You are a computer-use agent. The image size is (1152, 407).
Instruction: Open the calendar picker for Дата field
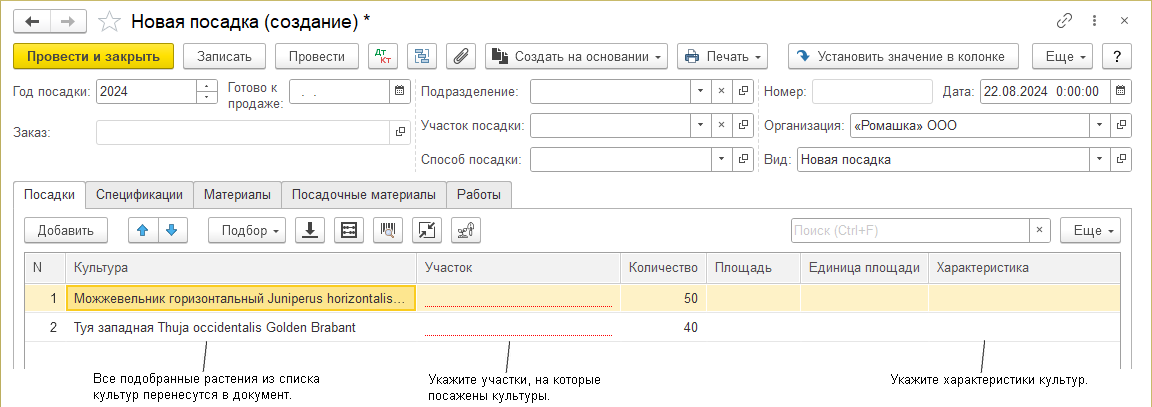tap(1121, 91)
